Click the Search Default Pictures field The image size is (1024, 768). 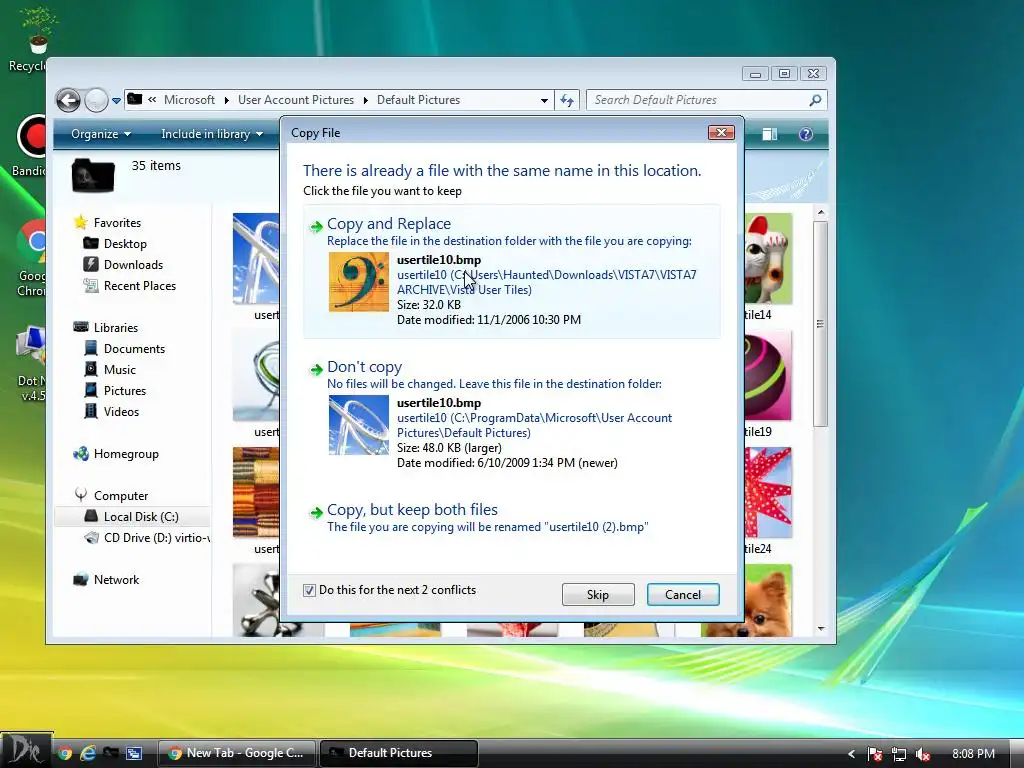707,100
